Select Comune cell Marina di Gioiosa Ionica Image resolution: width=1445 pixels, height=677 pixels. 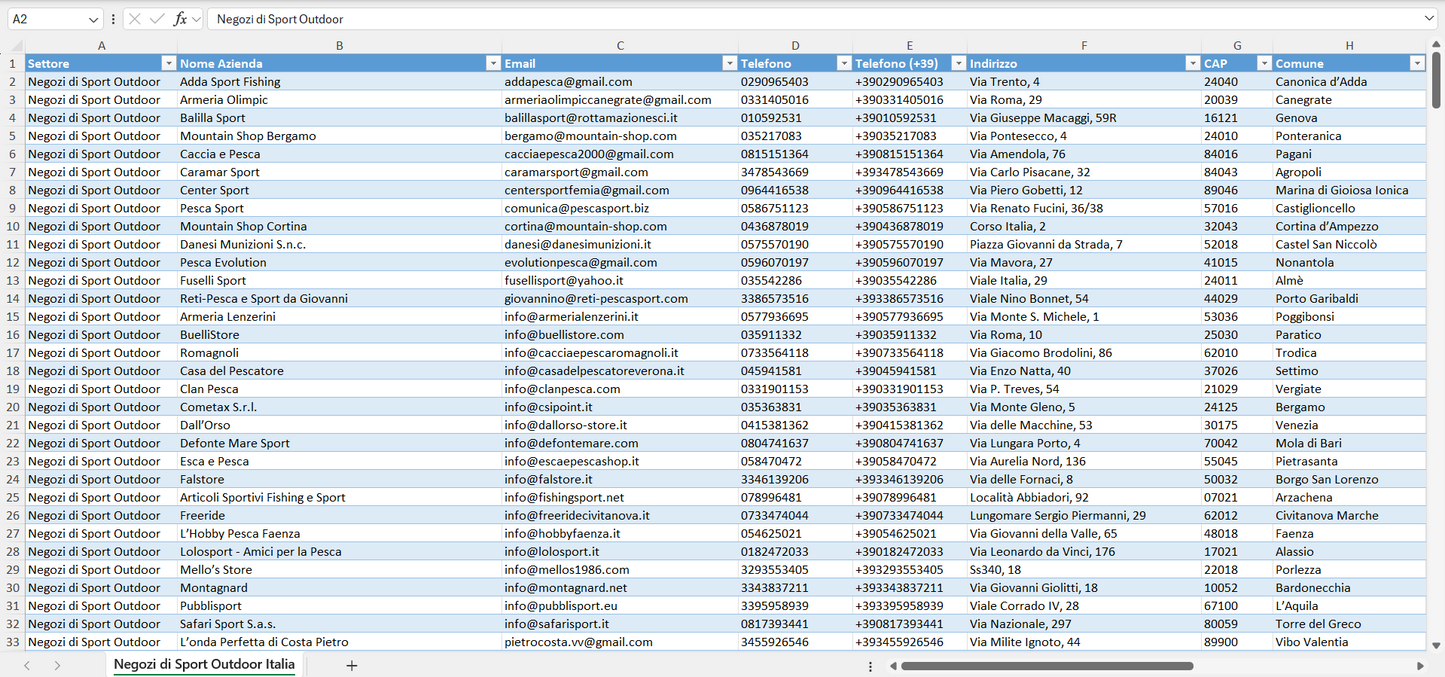coord(1349,190)
